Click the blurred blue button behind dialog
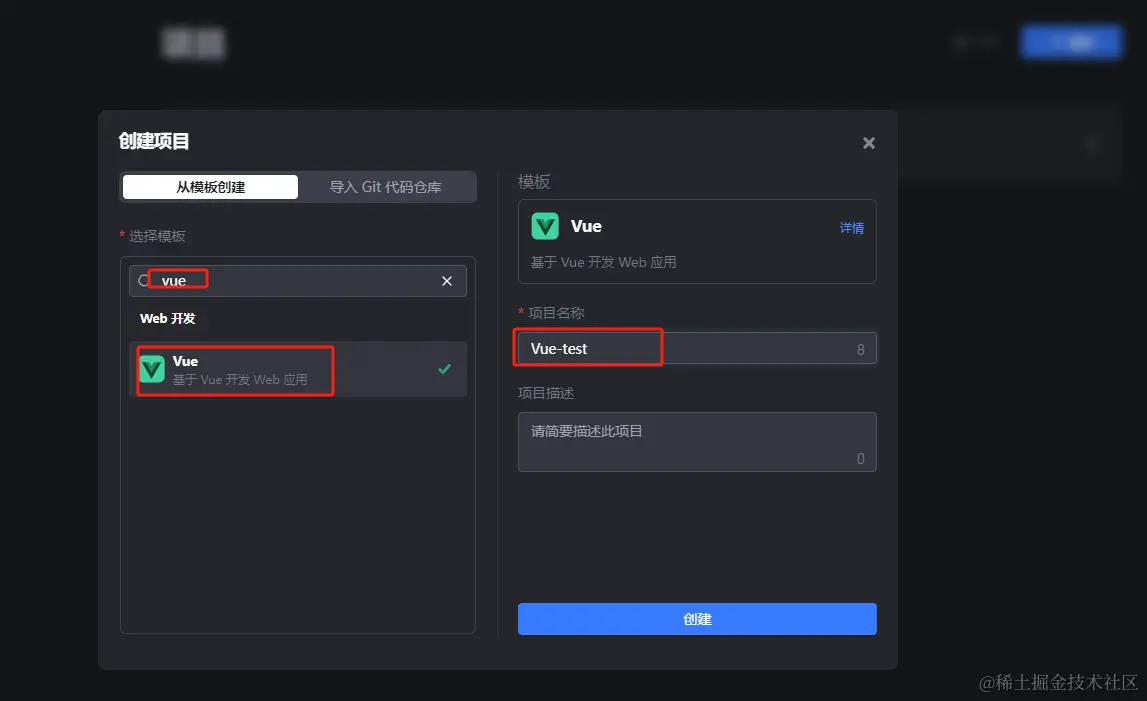The image size is (1147, 701). click(1071, 42)
